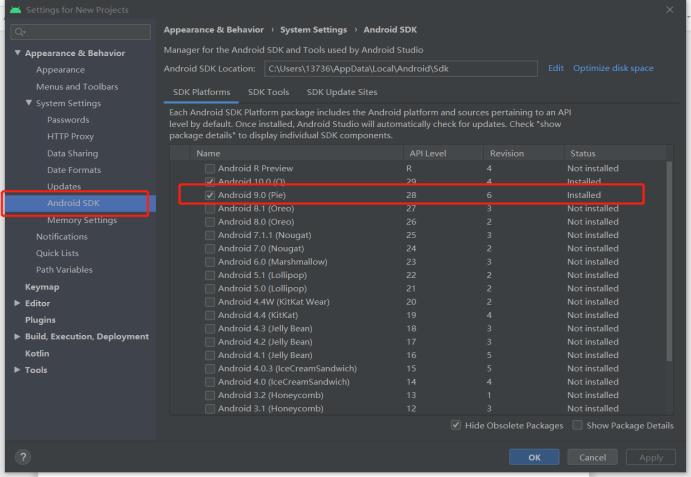Click the OK button
The width and height of the screenshot is (691, 477).
[x=534, y=457]
